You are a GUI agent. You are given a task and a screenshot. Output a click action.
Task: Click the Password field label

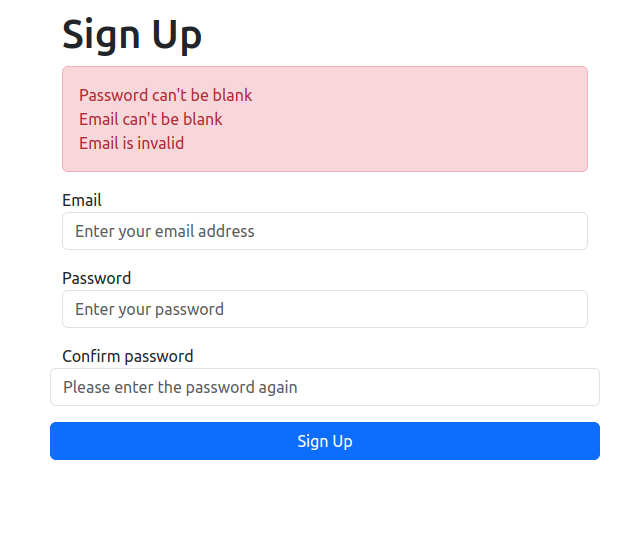coord(96,278)
